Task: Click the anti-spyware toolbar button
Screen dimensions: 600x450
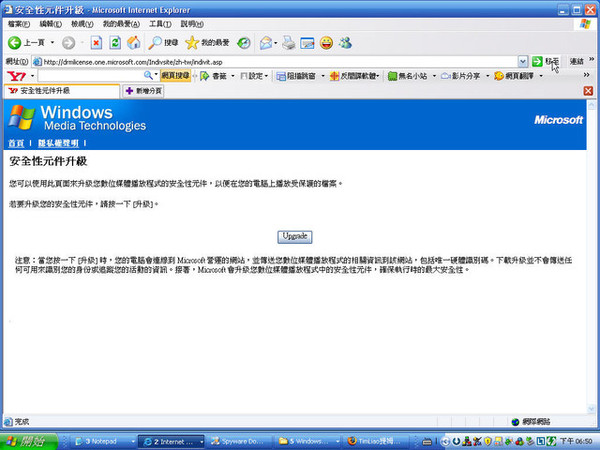Action: tap(354, 76)
